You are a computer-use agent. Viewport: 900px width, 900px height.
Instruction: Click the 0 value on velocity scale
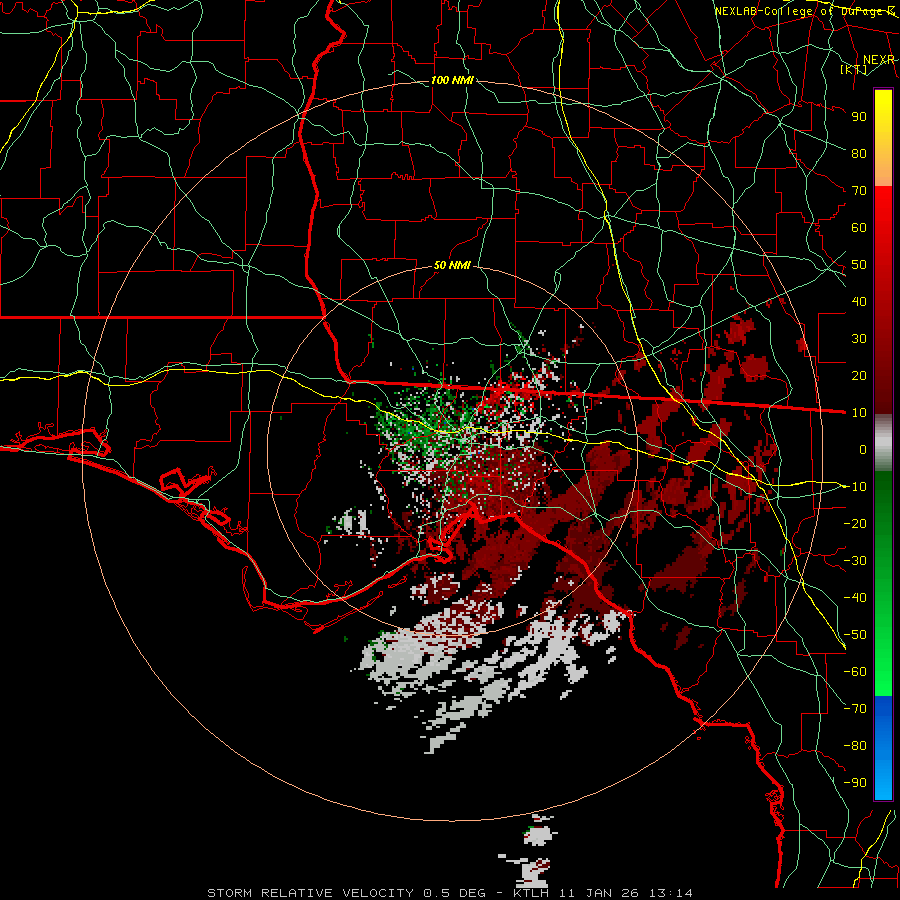click(863, 449)
